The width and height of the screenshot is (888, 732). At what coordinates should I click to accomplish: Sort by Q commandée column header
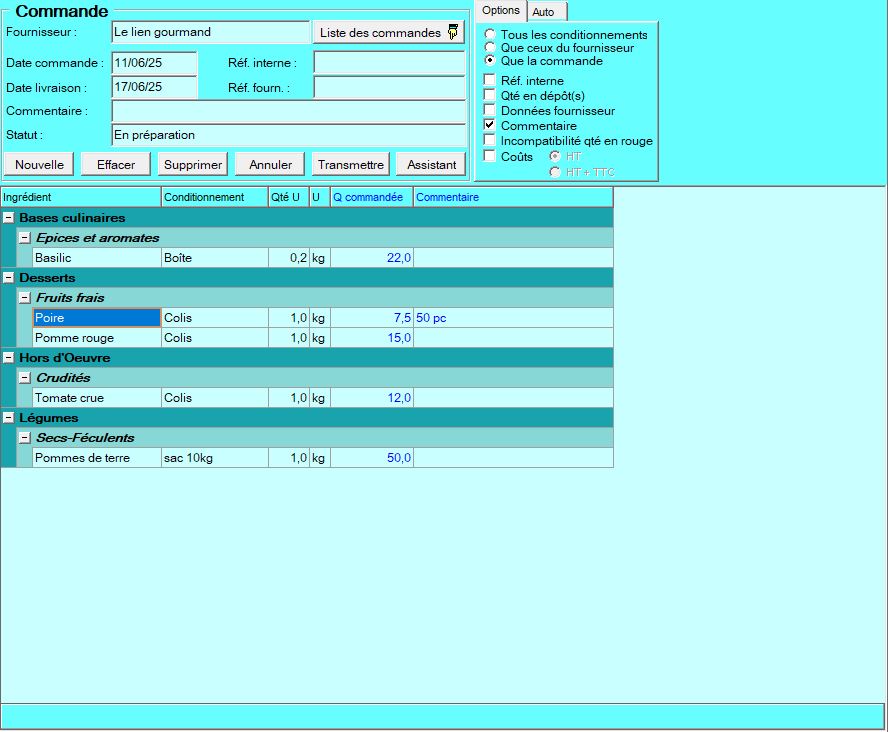pos(368,197)
